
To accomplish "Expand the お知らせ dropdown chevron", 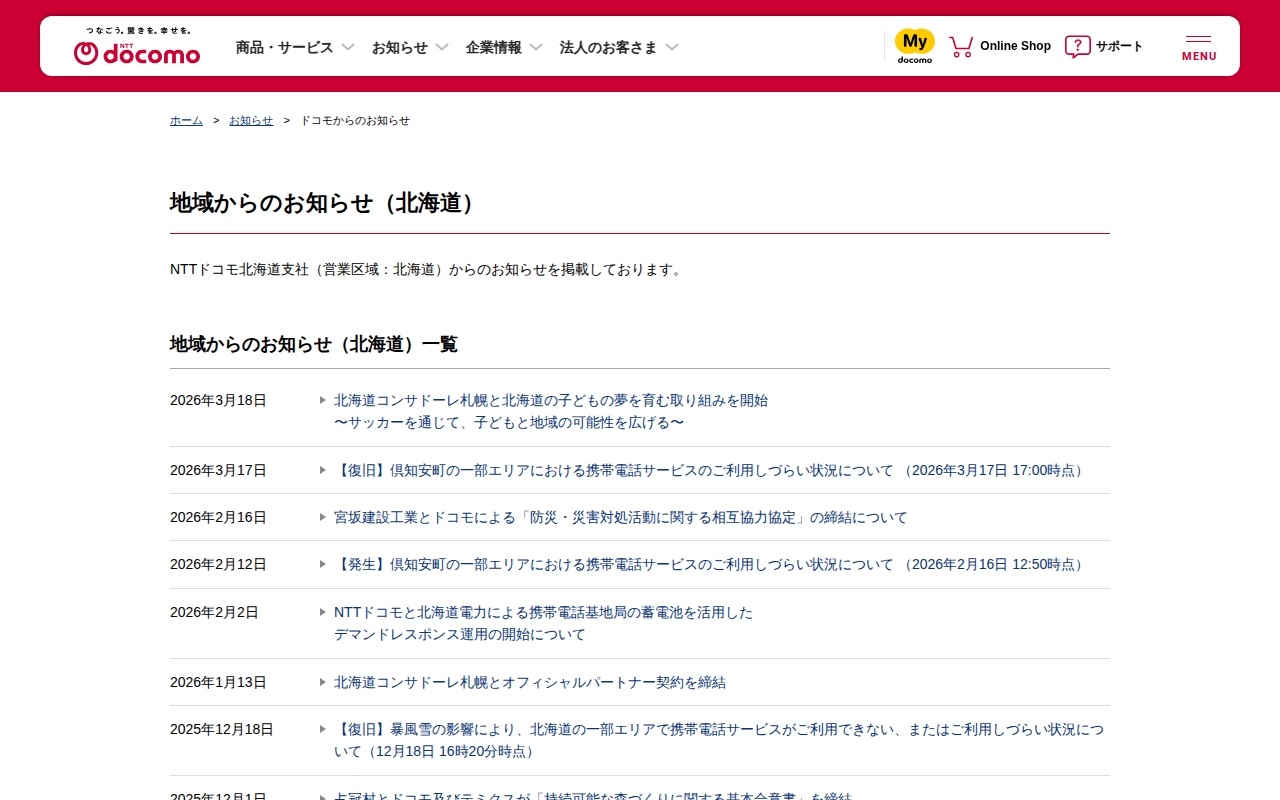I will click(x=442, y=47).
